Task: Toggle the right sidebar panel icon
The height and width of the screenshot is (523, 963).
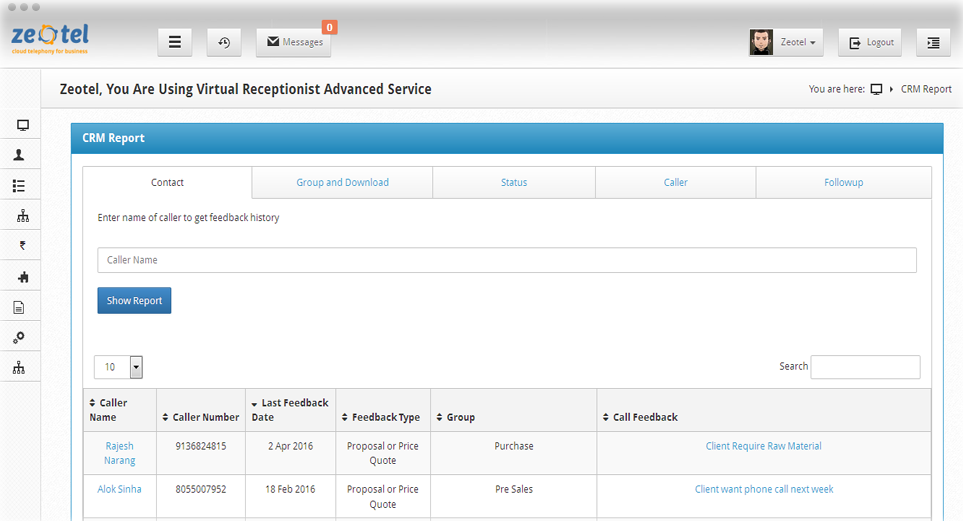Action: pyautogui.click(x=933, y=42)
